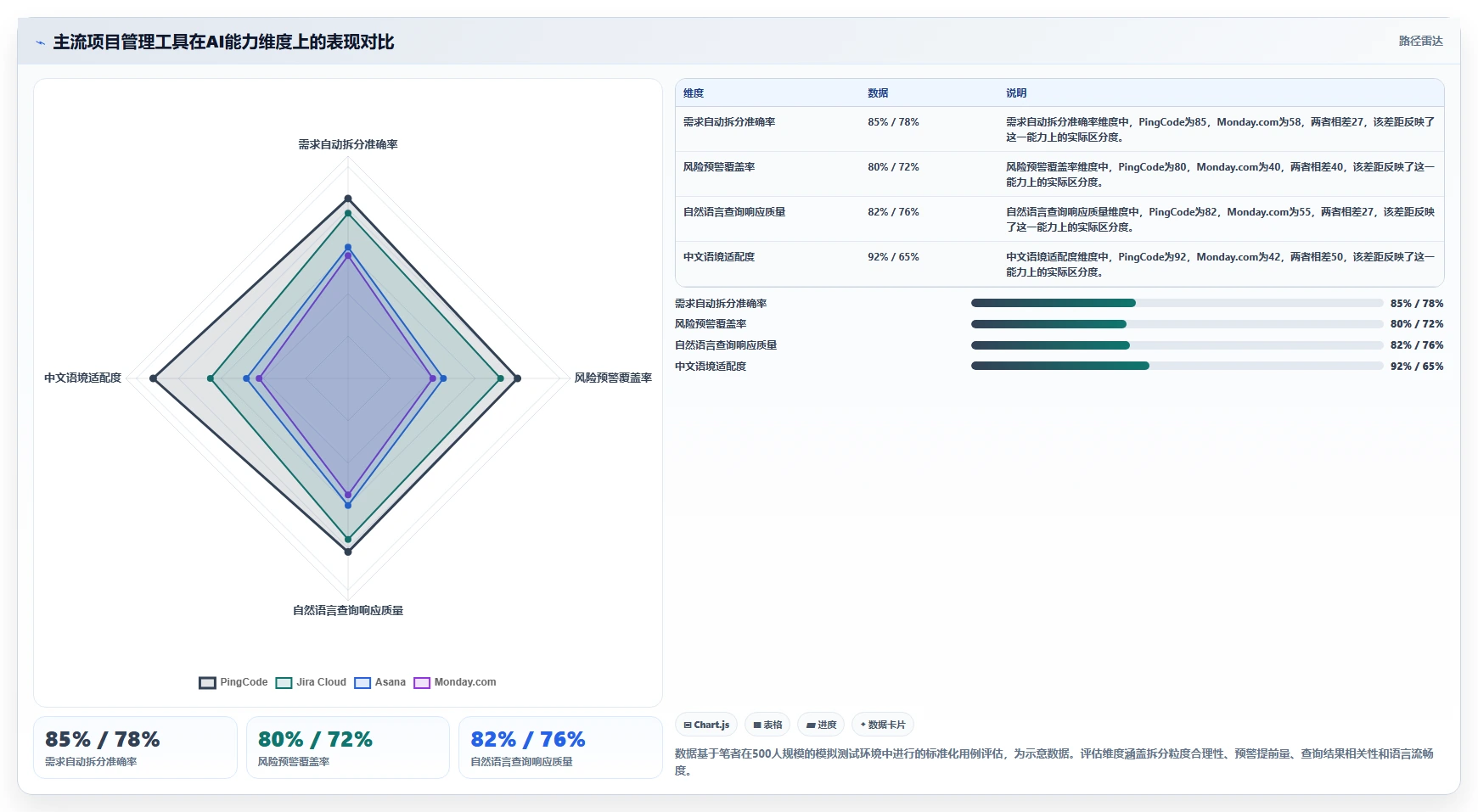The image size is (1478, 812).
Task: Click PingCode's data point on the 中文语境适配度 axis
Action: point(154,378)
